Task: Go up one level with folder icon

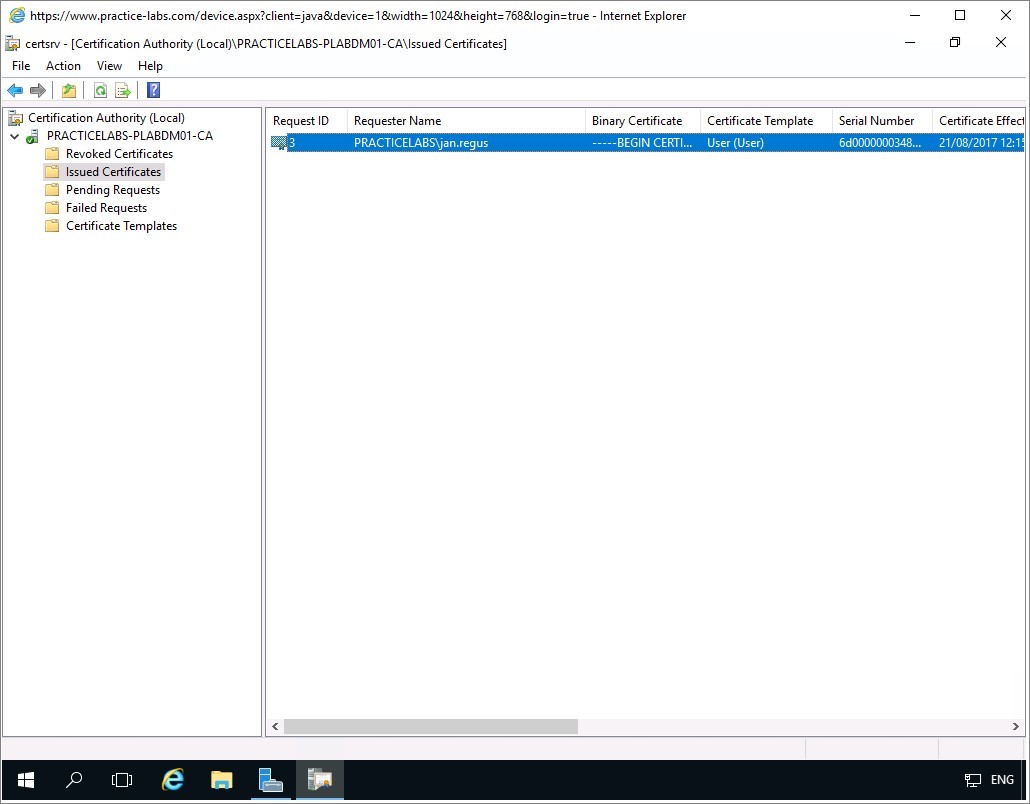Action: point(69,91)
